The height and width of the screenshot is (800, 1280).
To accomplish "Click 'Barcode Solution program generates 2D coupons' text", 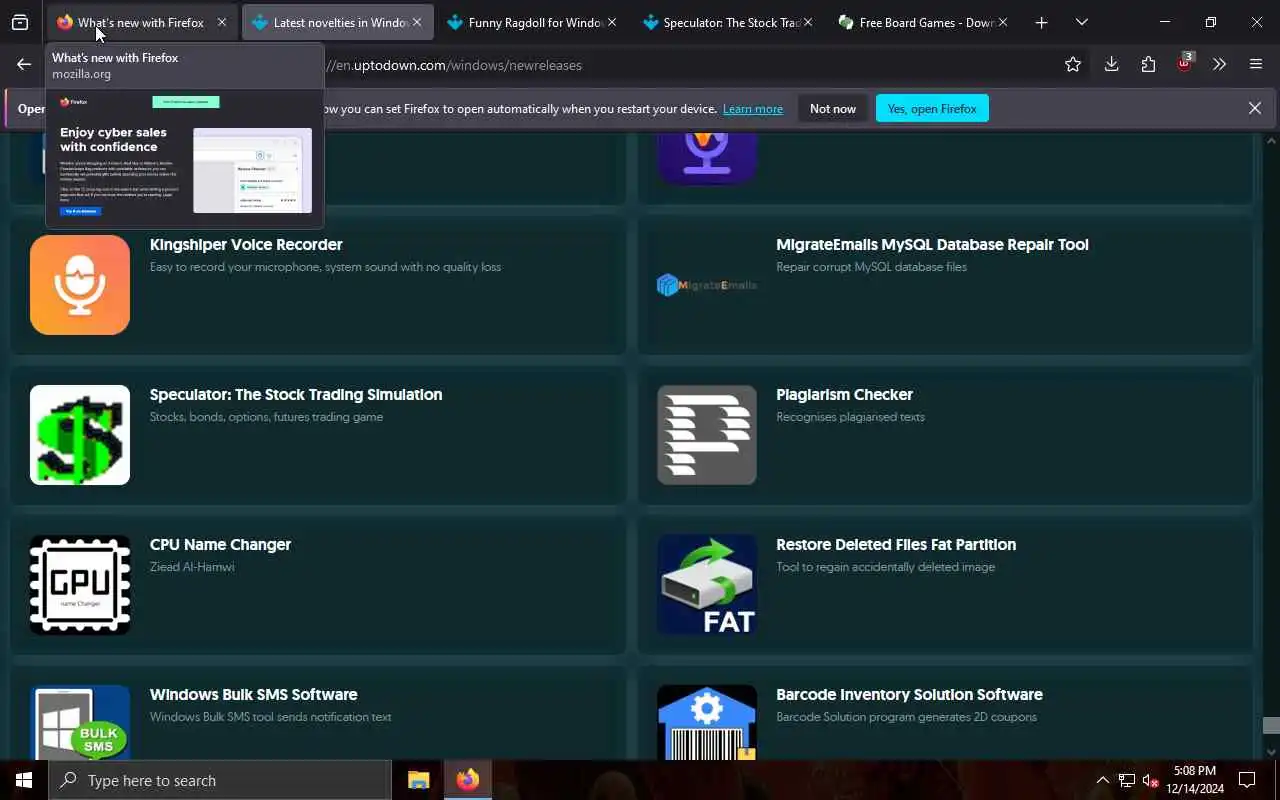I will pyautogui.click(x=906, y=717).
